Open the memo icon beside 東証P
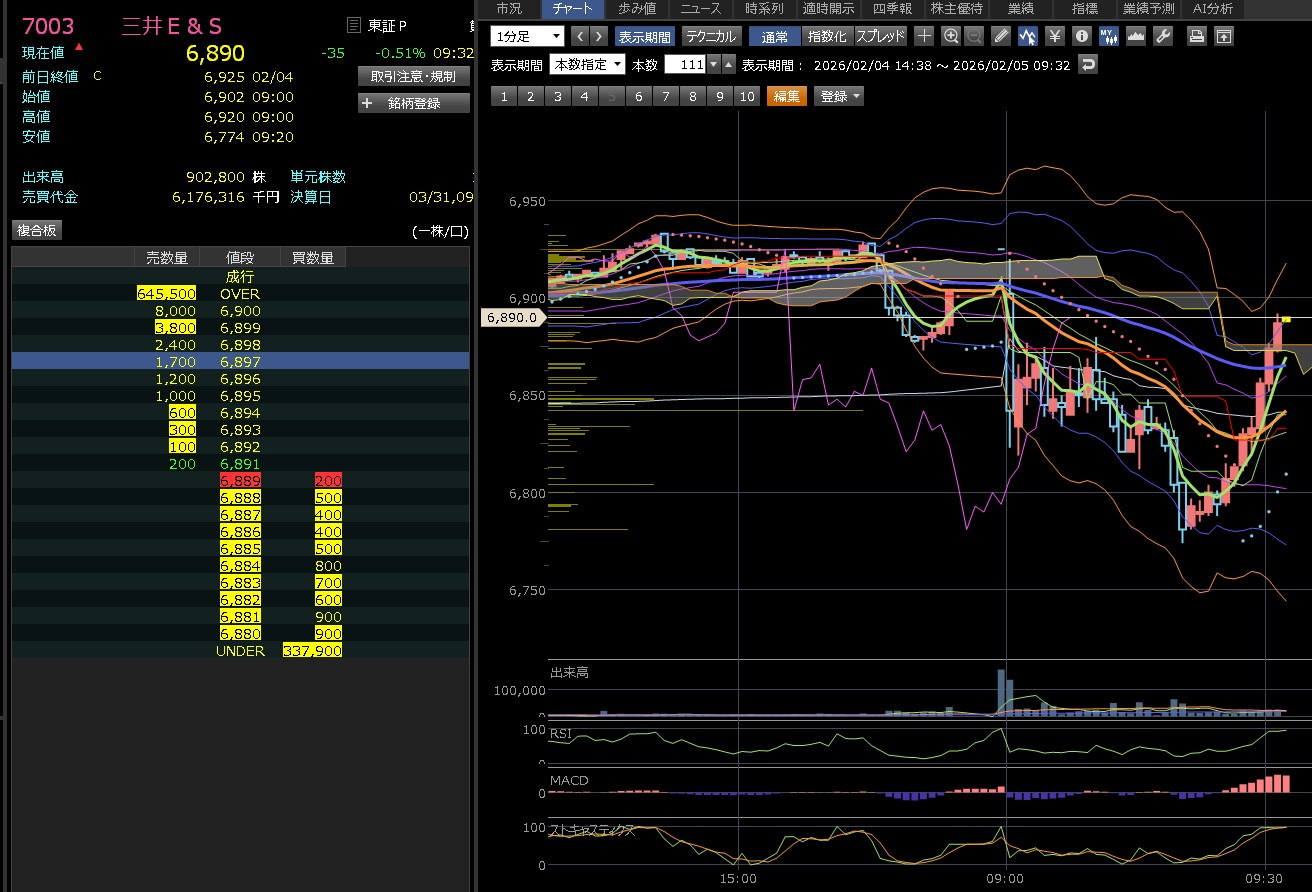 pos(352,26)
